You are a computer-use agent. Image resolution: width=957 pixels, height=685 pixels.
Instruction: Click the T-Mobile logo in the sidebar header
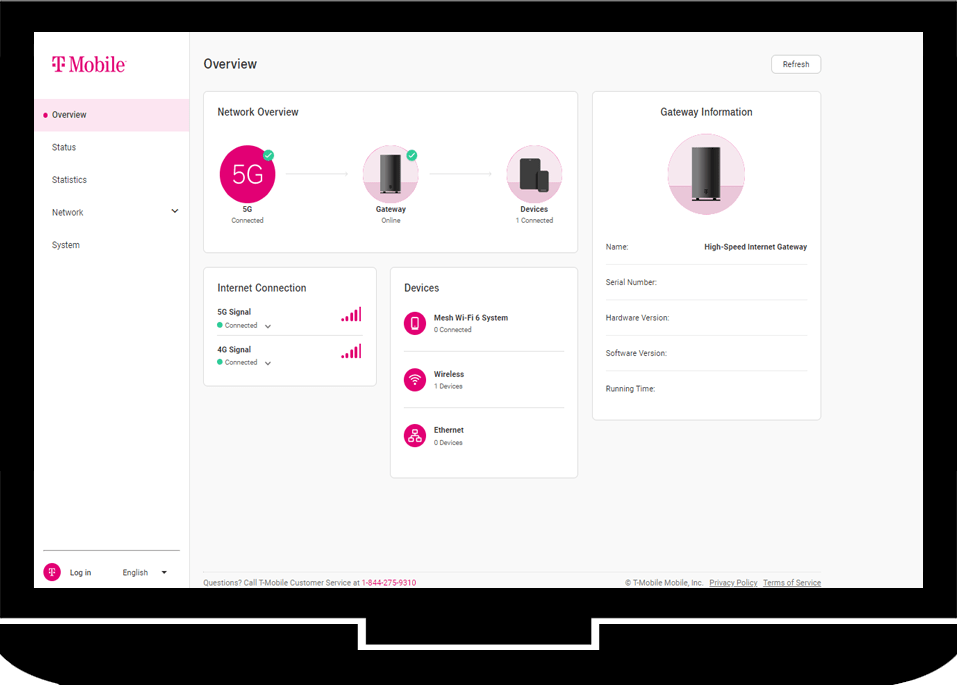point(89,65)
